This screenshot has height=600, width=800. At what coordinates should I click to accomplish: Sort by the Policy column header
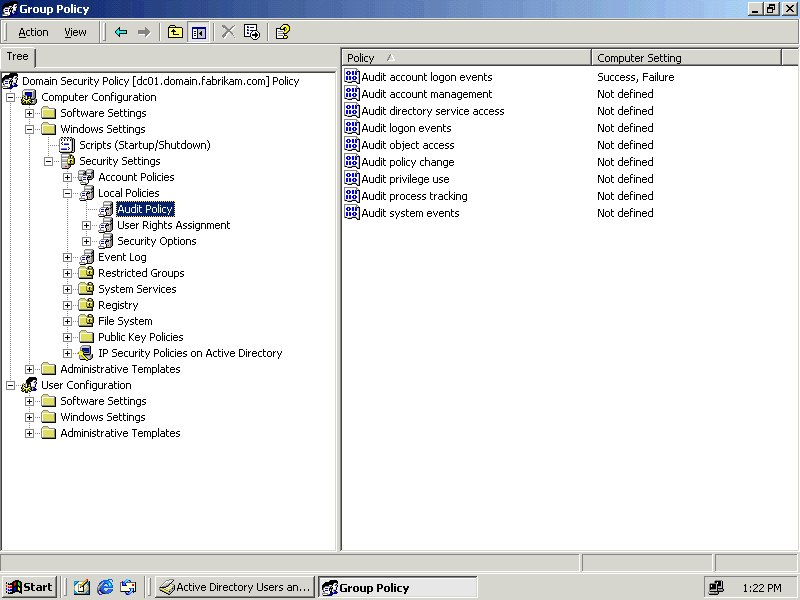tap(466, 58)
